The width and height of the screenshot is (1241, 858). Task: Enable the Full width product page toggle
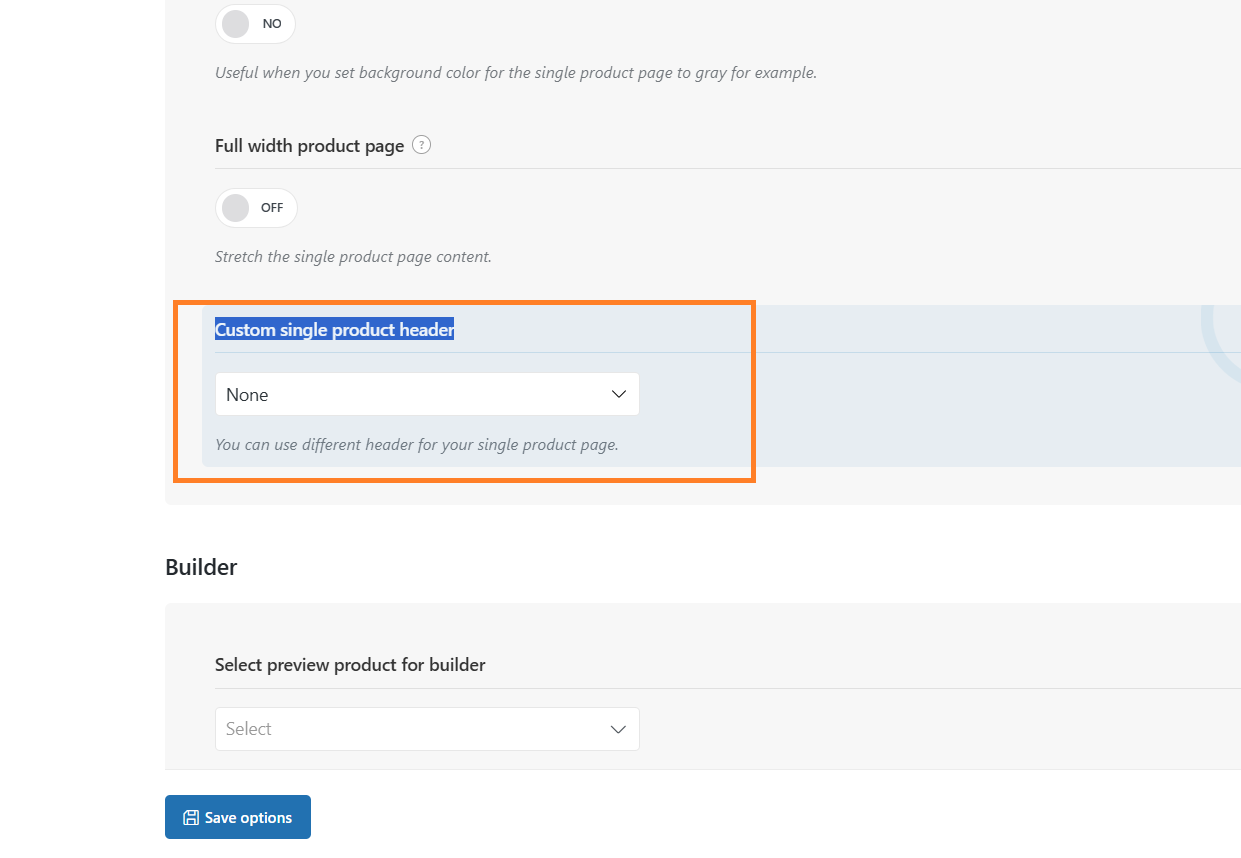pyautogui.click(x=256, y=208)
